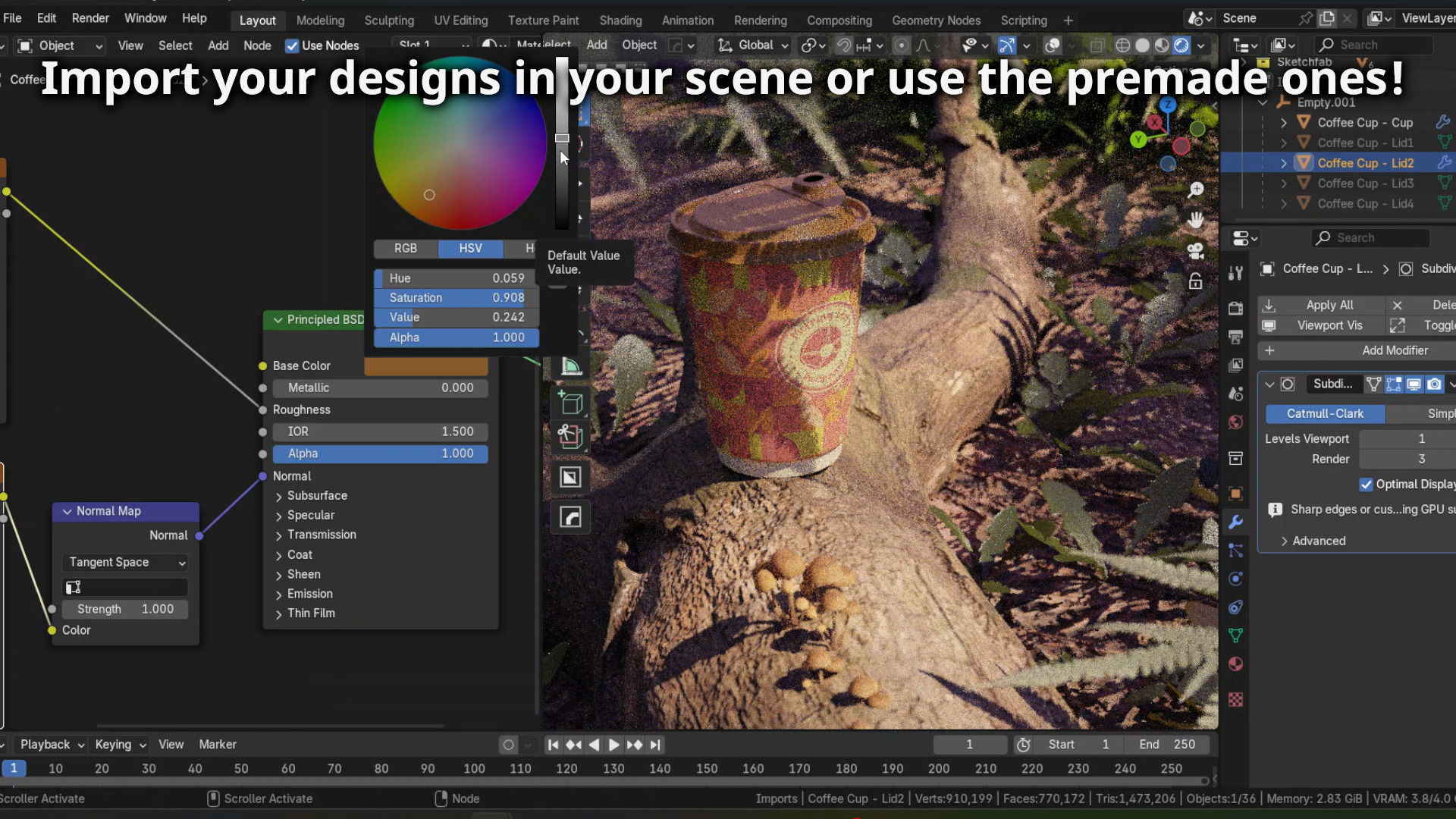The image size is (1456, 819).
Task: Expand Coffee Cup - Cup in outliner
Action: 1283,123
